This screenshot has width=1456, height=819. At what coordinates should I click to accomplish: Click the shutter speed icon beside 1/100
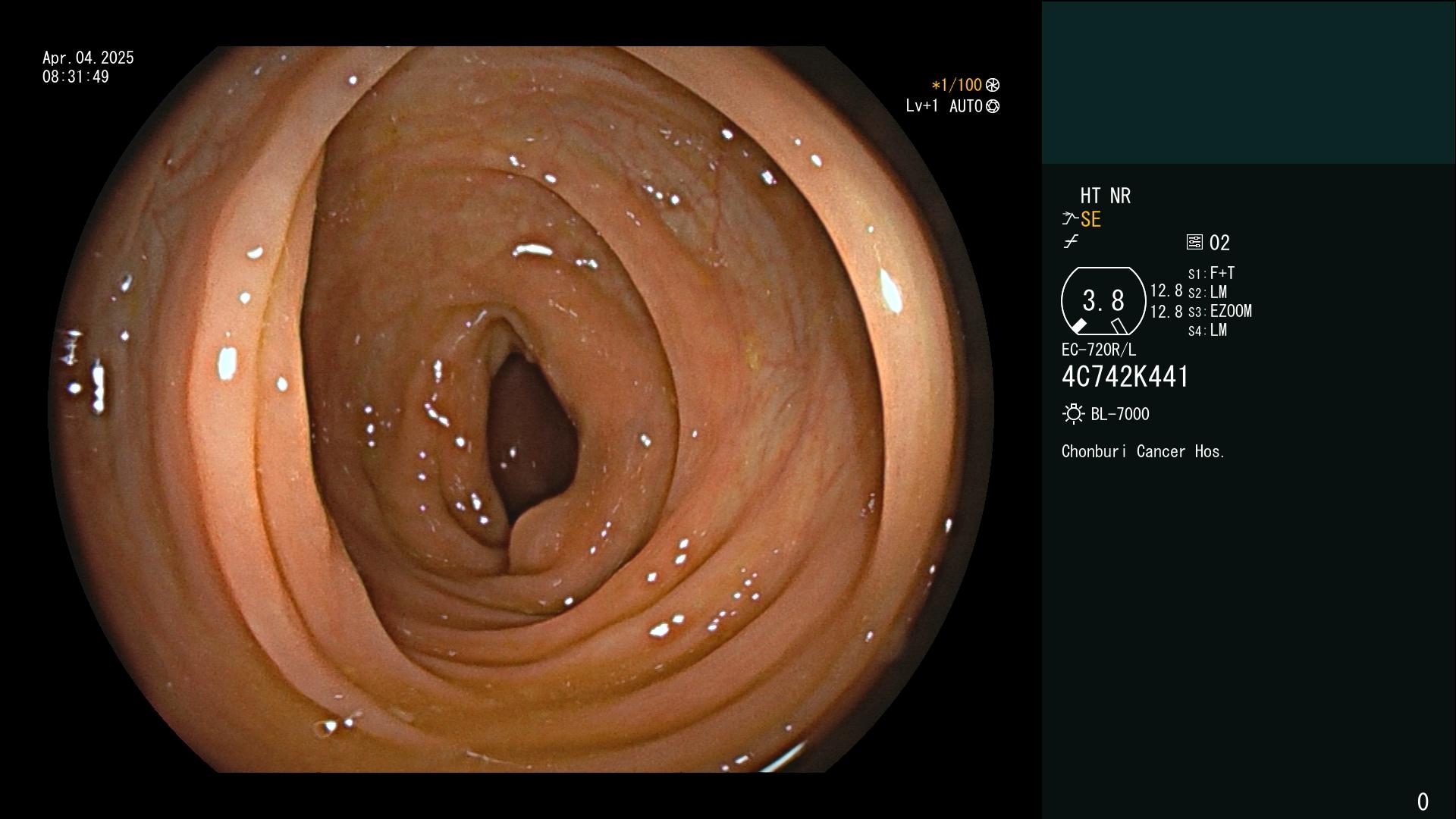pos(993,85)
